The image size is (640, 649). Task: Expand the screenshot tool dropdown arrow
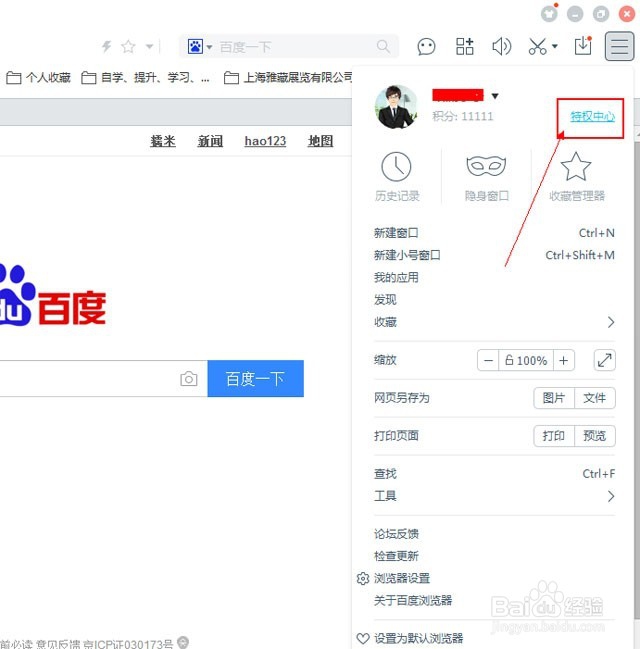point(555,46)
